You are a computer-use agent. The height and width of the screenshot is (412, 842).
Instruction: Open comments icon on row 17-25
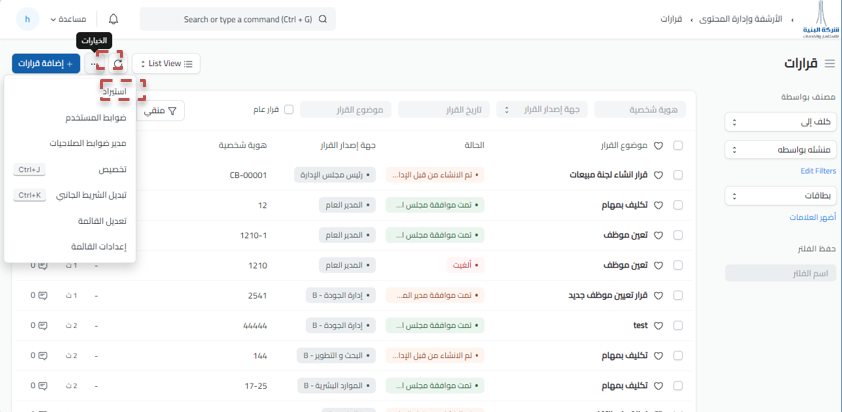pos(43,386)
